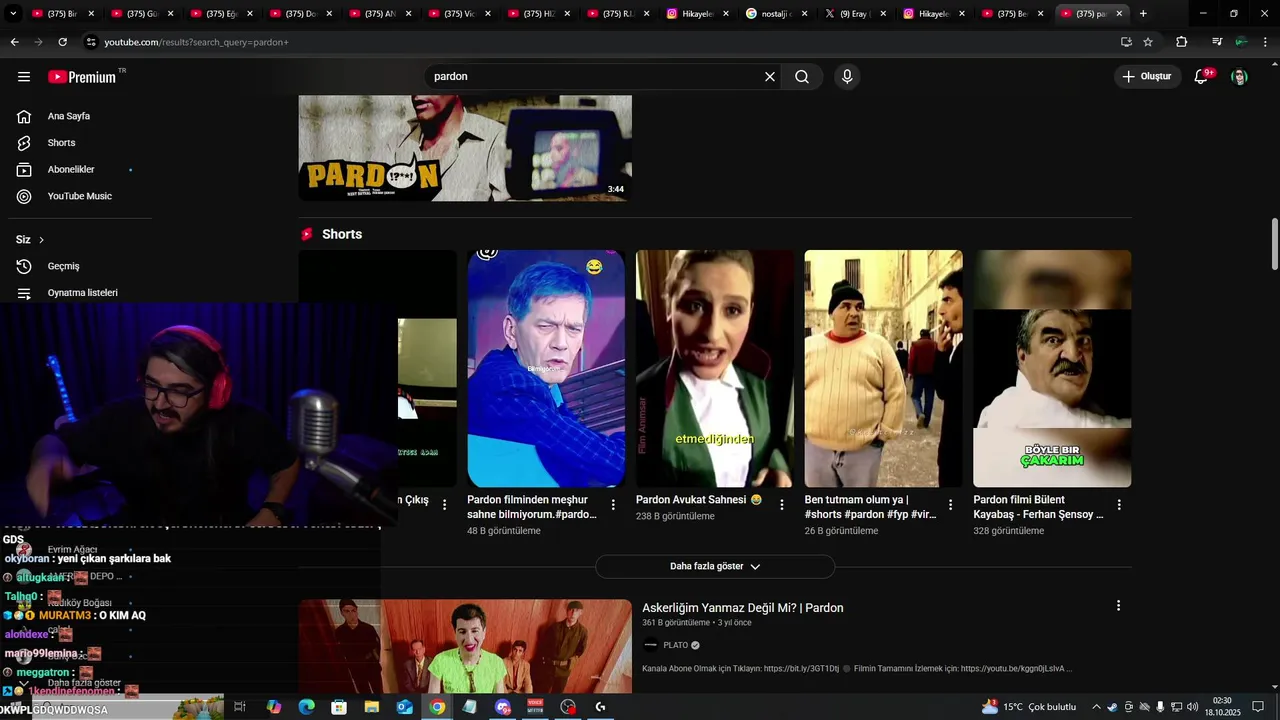The image size is (1280, 720).
Task: Open a new browser tab
Action: click(1143, 14)
